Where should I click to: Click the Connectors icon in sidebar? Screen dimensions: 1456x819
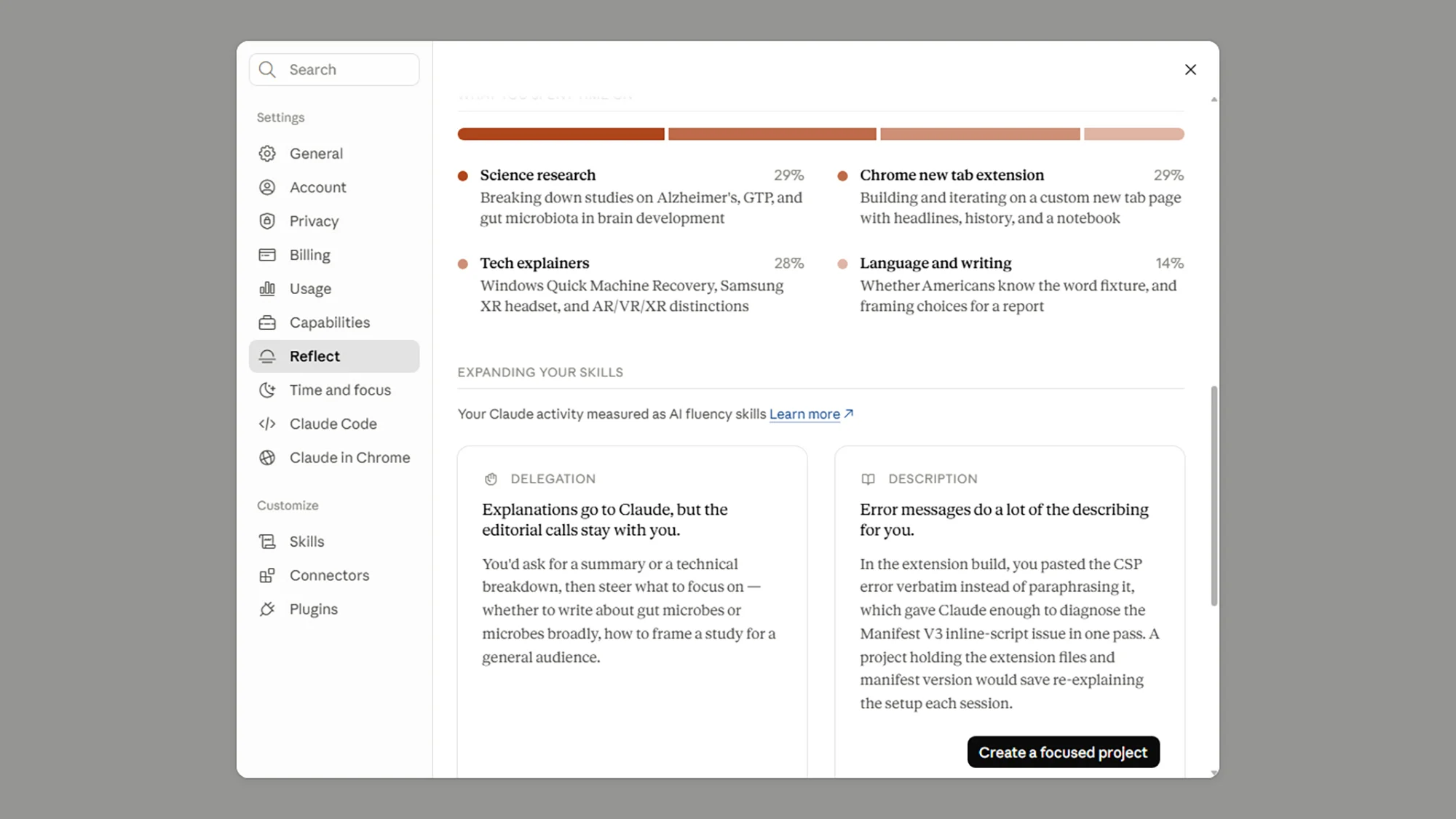click(267, 575)
